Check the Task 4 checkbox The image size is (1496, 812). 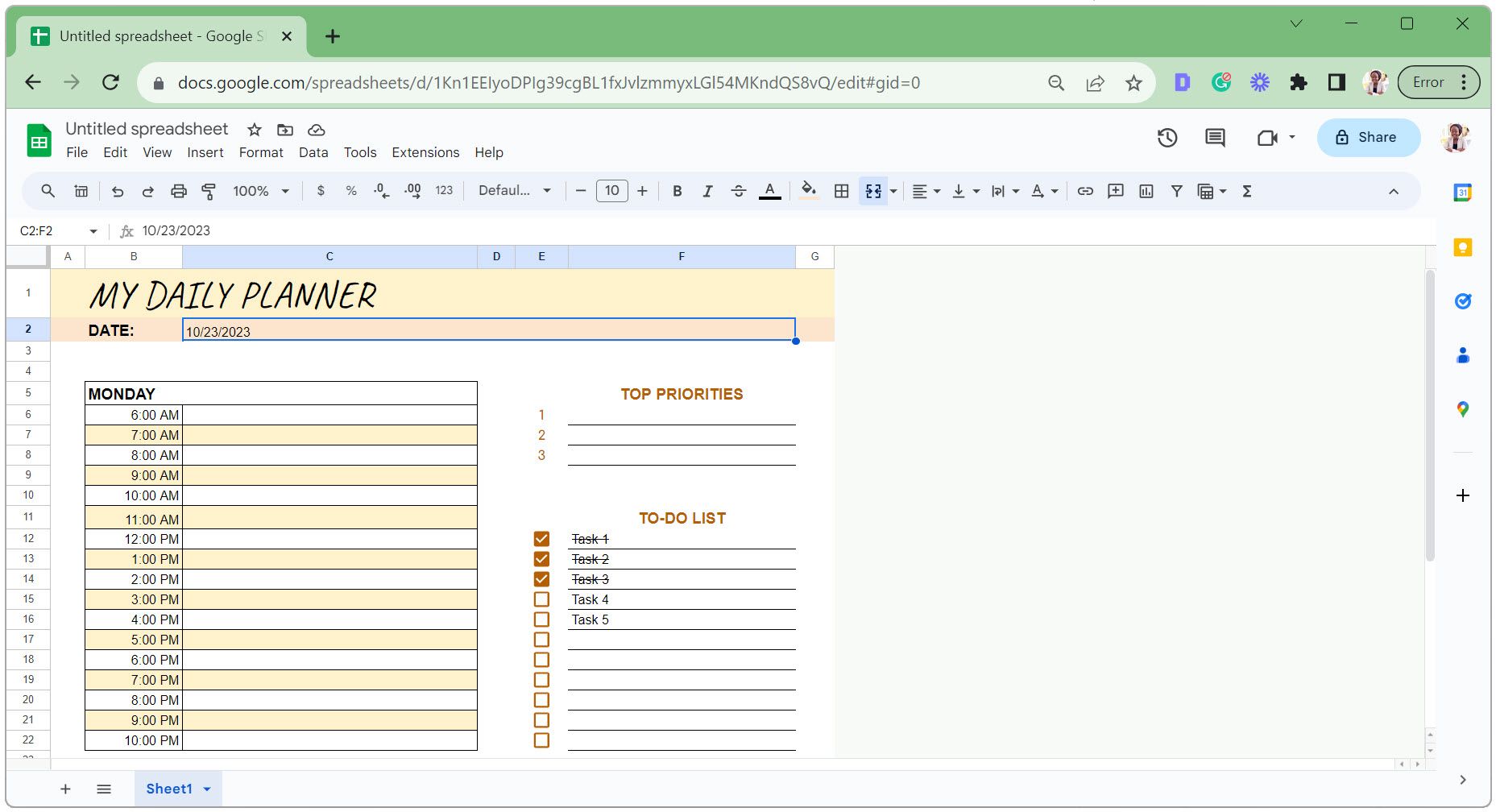pyautogui.click(x=541, y=599)
